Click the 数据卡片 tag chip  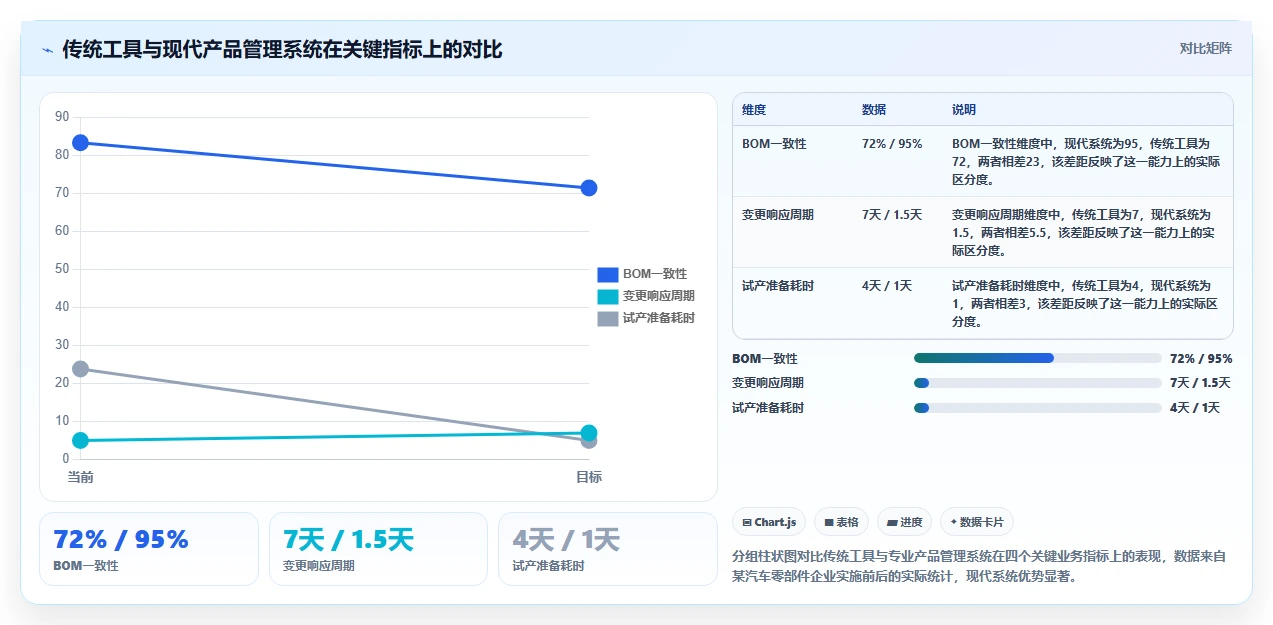pyautogui.click(x=977, y=522)
